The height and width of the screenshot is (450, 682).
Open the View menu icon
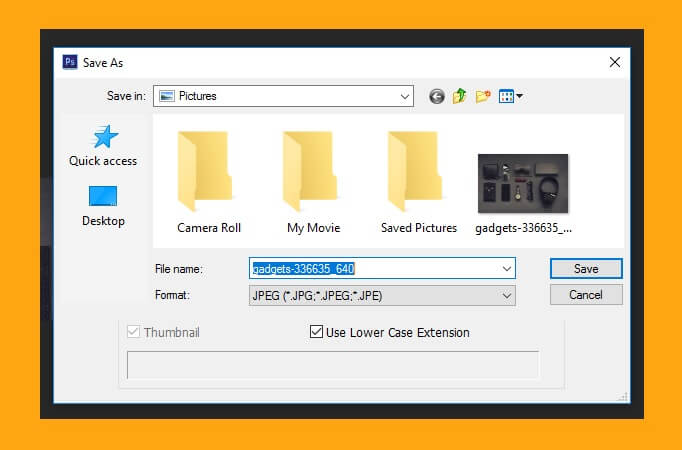click(x=506, y=96)
